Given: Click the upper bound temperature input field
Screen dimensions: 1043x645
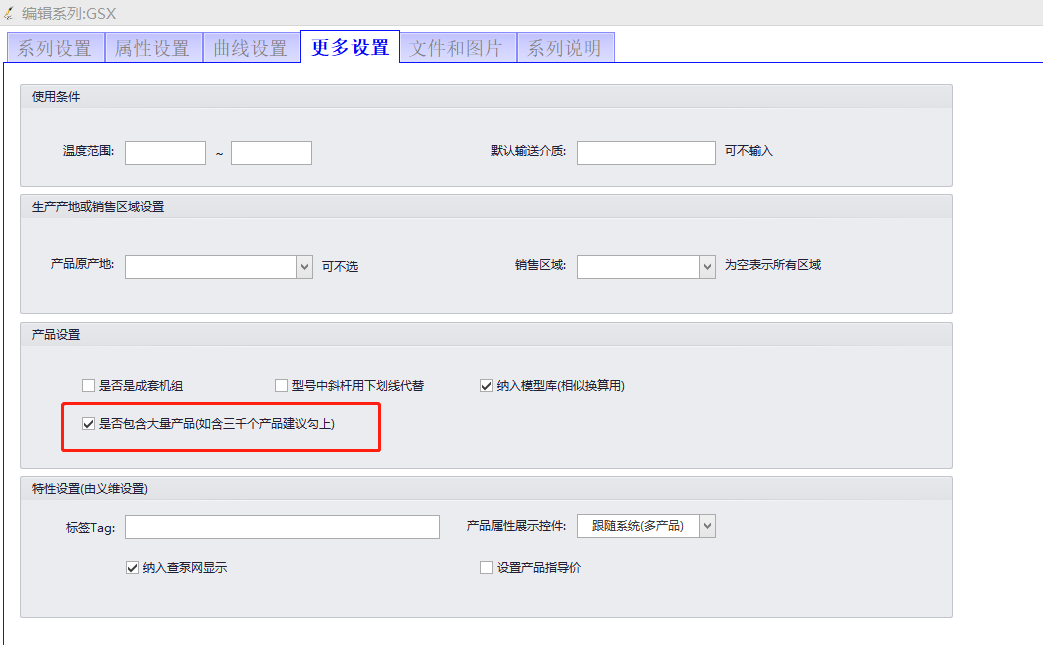Looking at the screenshot, I should [x=271, y=152].
